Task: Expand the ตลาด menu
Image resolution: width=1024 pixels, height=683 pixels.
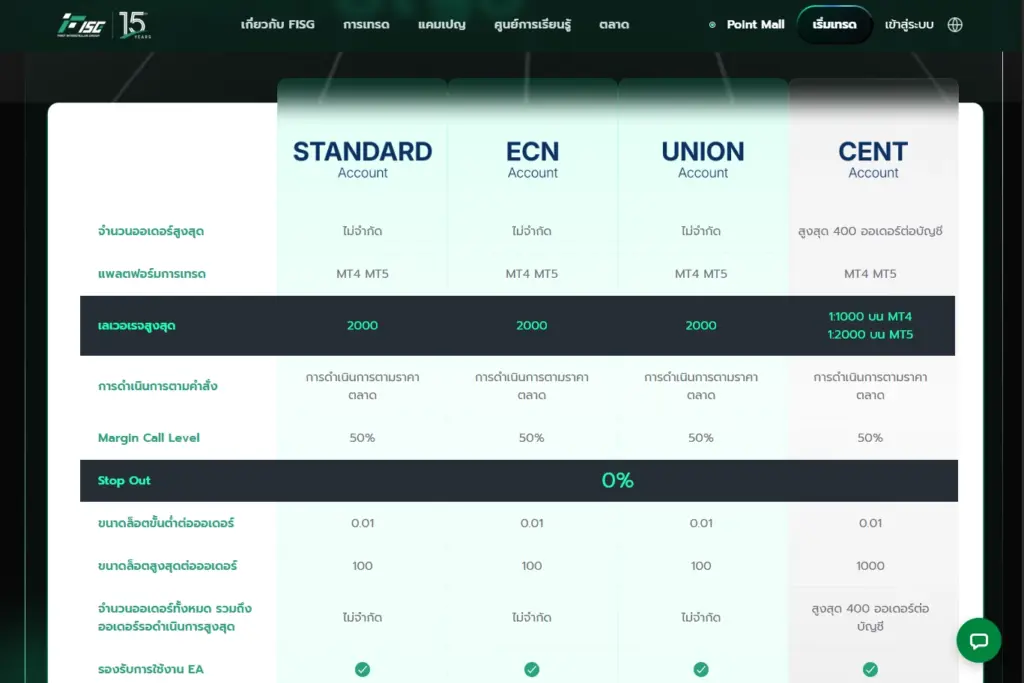Action: 614,25
